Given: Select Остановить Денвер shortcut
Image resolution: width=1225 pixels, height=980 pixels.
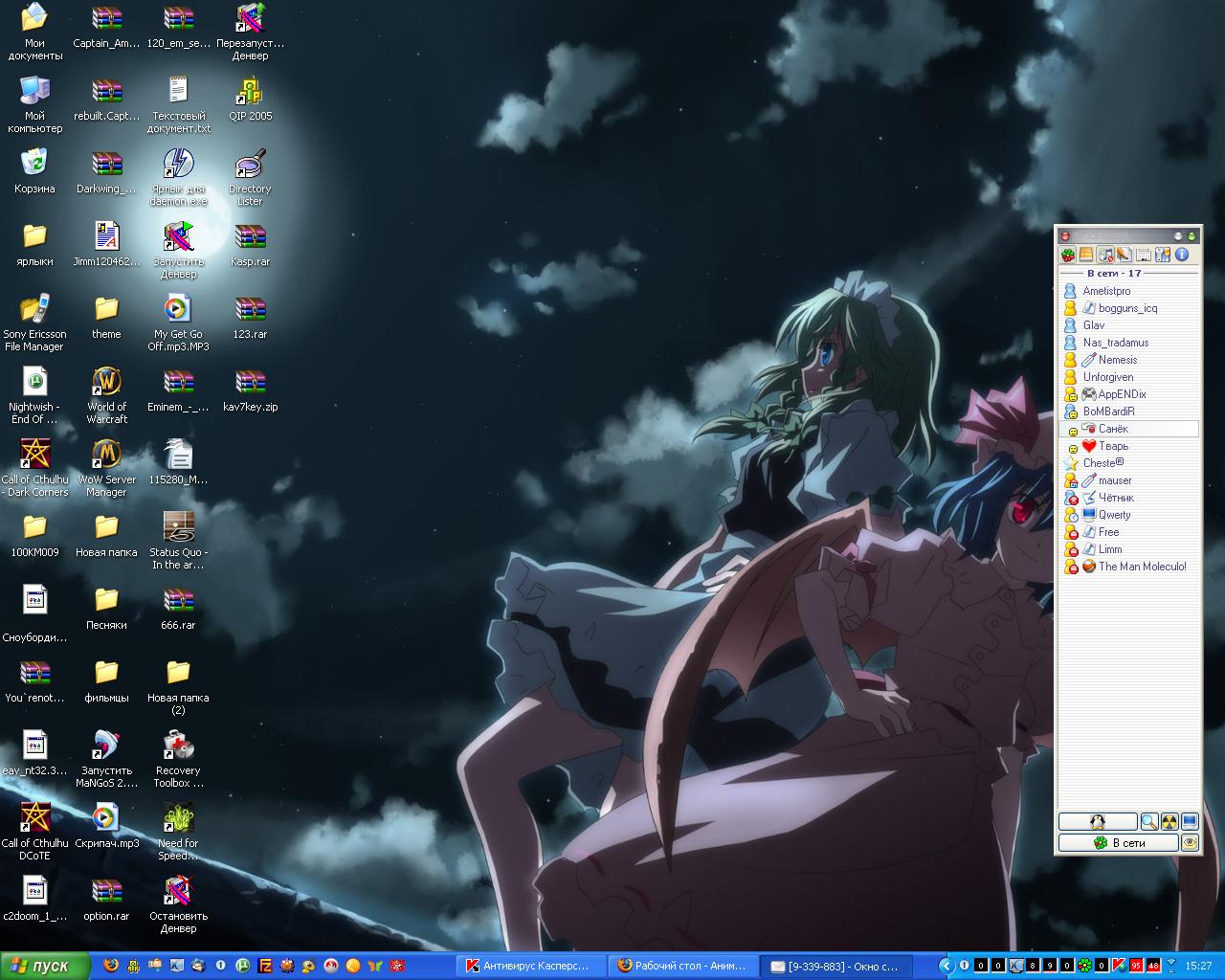Looking at the screenshot, I should (x=178, y=904).
